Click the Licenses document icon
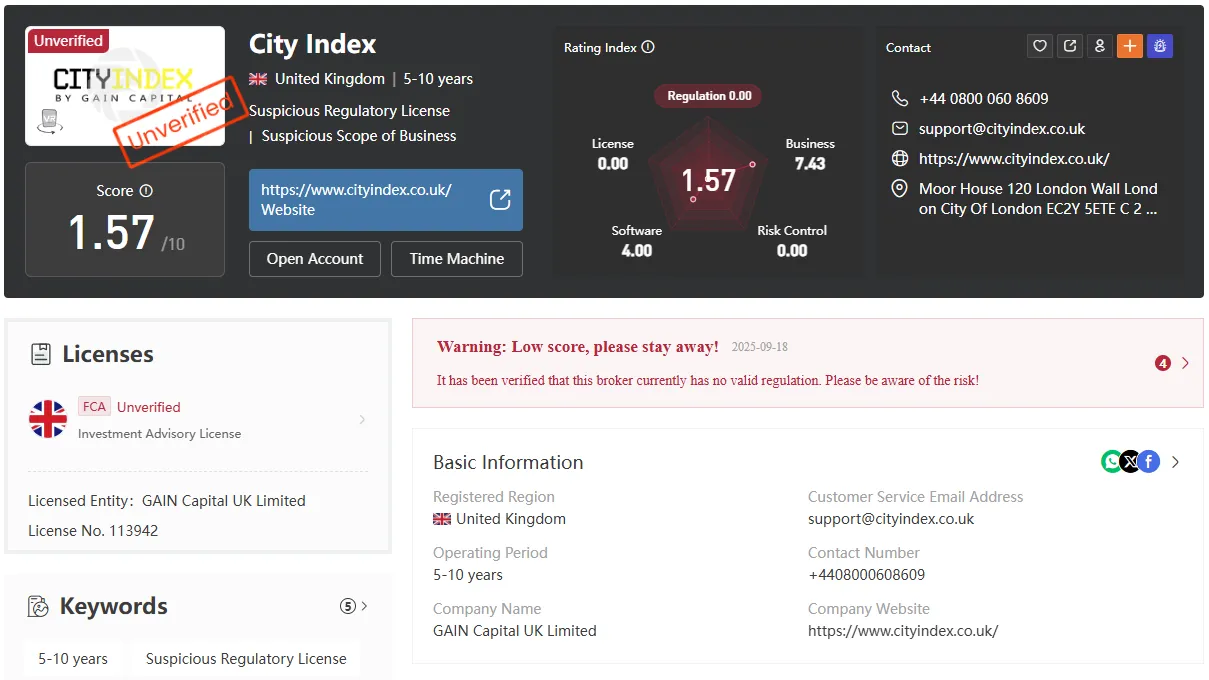 pyautogui.click(x=41, y=354)
